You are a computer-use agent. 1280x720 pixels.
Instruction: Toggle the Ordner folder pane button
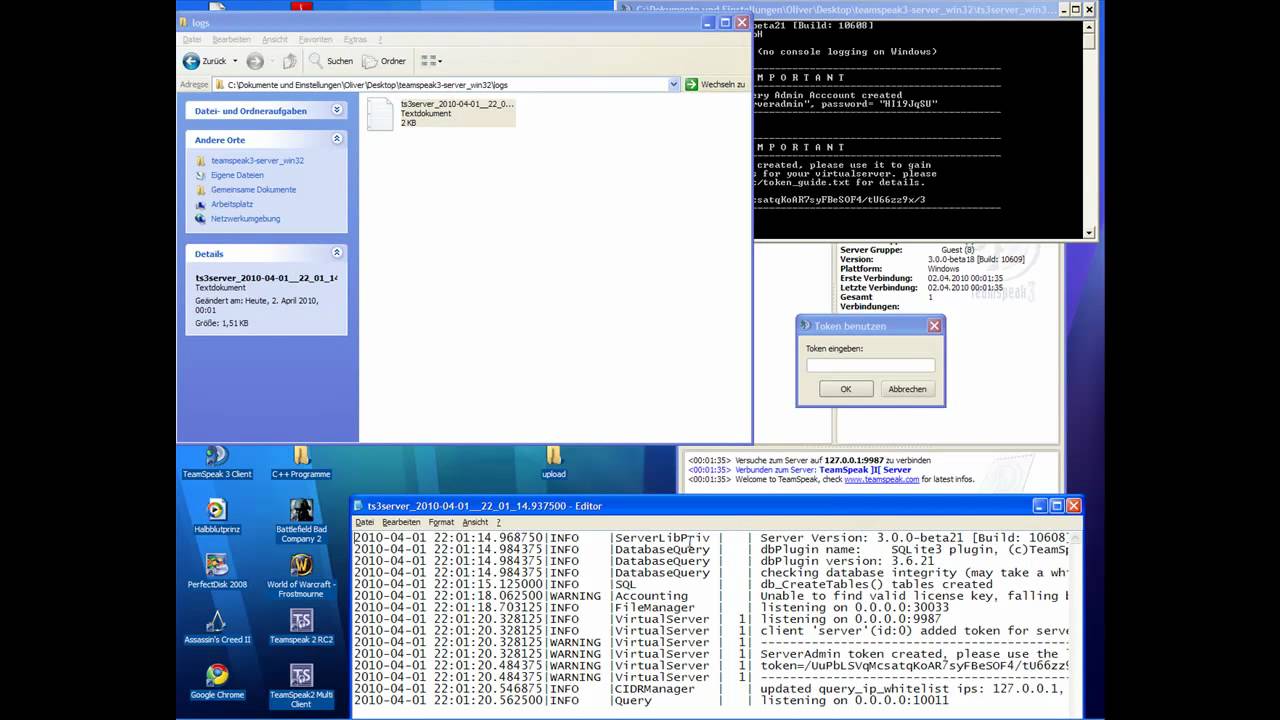click(x=384, y=61)
